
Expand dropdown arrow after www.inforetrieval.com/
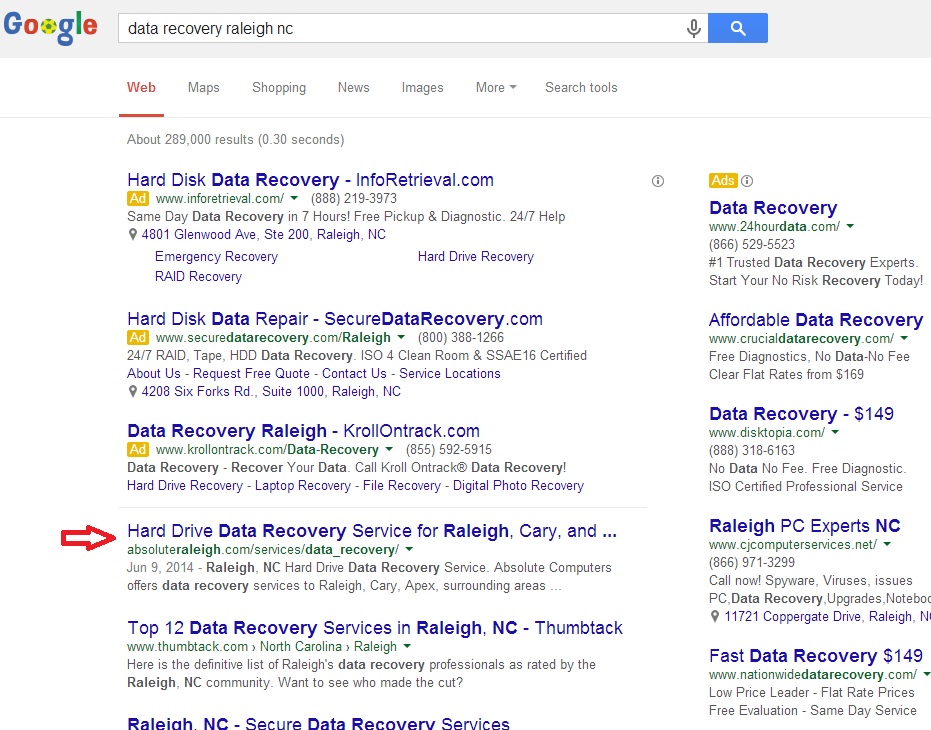[x=294, y=198]
